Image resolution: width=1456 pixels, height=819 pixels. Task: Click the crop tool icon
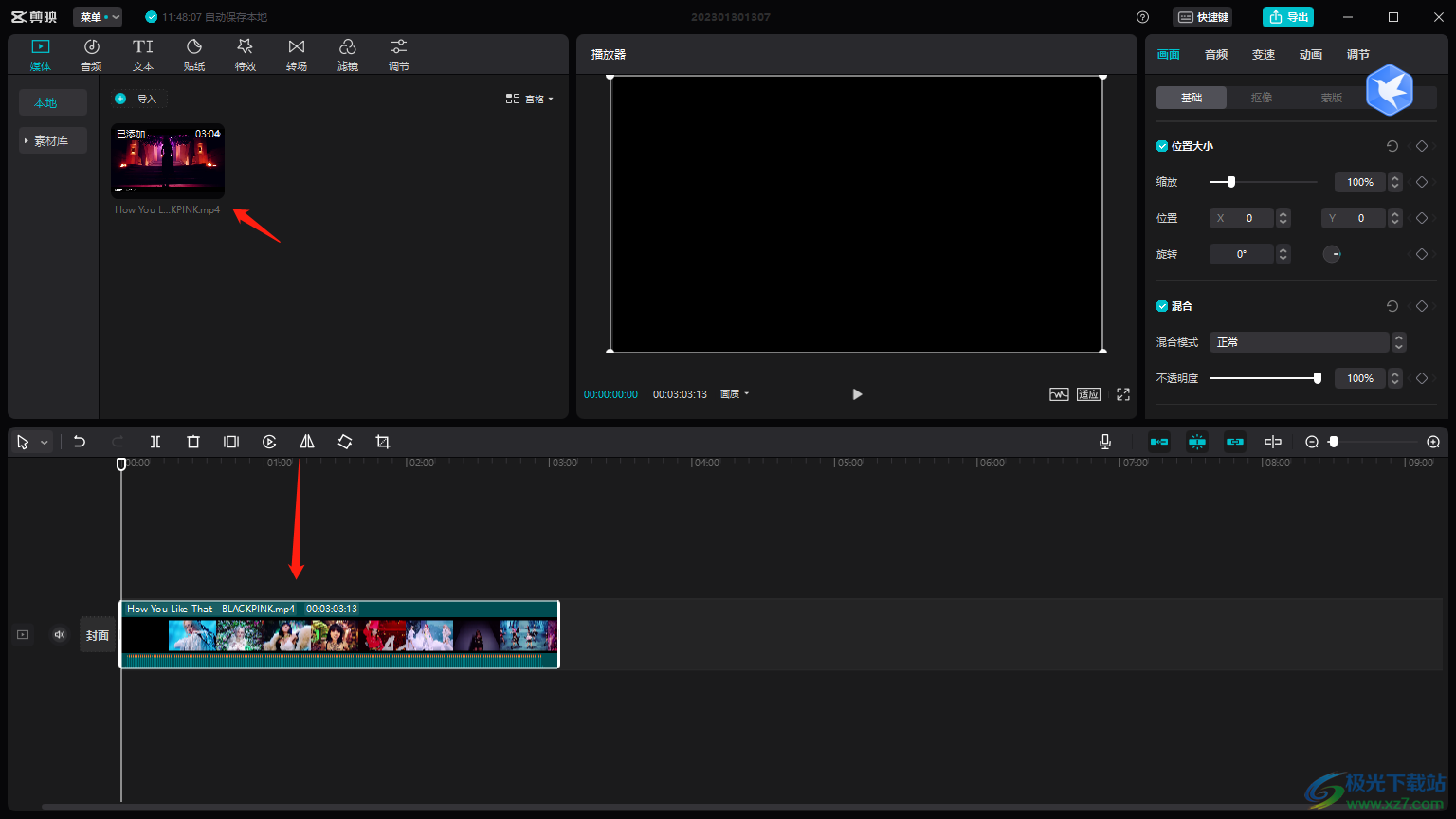pos(383,442)
